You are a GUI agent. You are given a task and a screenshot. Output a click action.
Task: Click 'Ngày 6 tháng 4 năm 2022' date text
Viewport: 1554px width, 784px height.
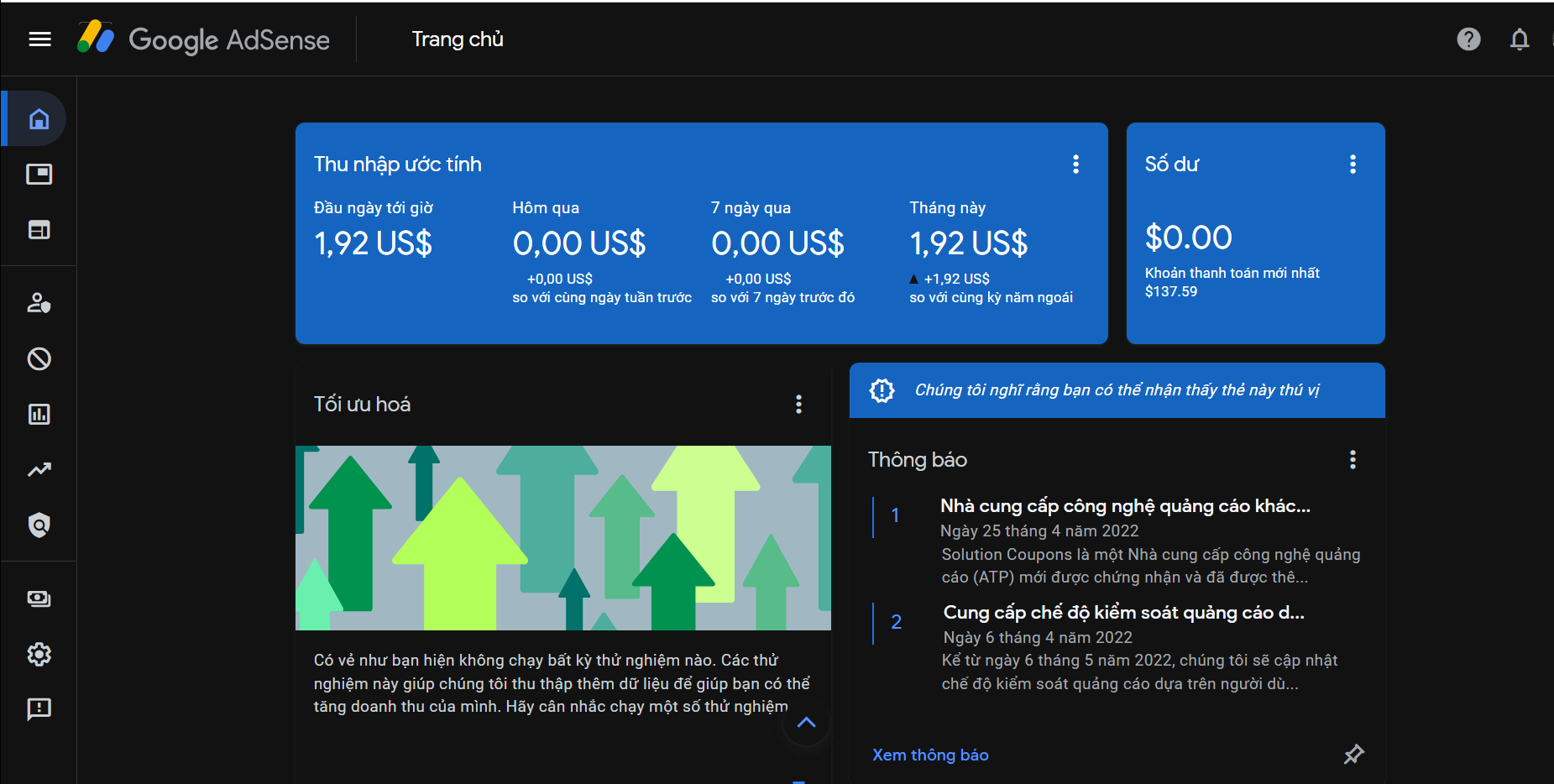point(1038,637)
